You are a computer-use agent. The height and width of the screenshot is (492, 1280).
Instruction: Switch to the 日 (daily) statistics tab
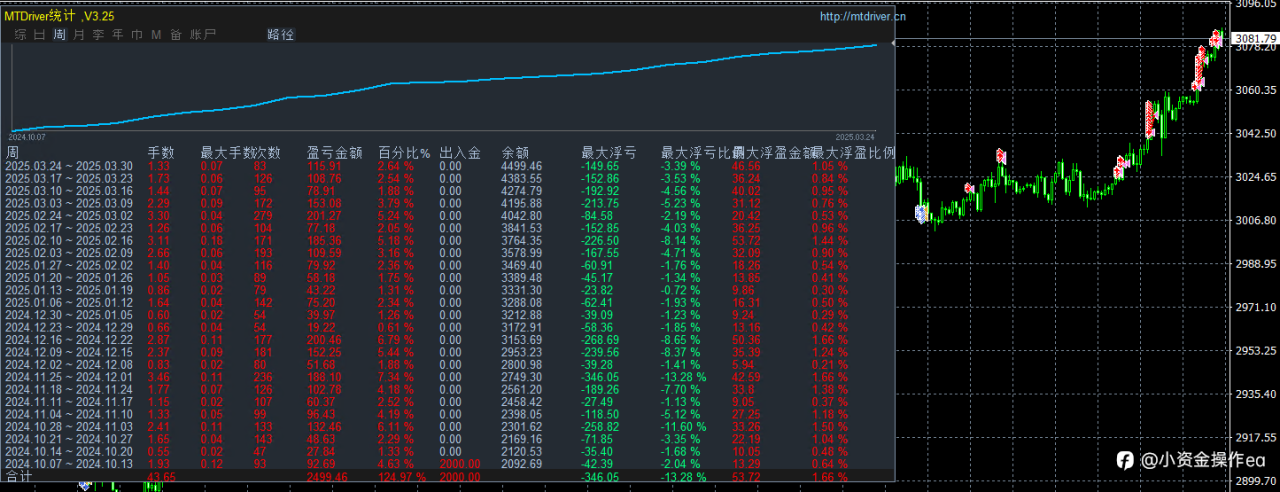[39, 34]
